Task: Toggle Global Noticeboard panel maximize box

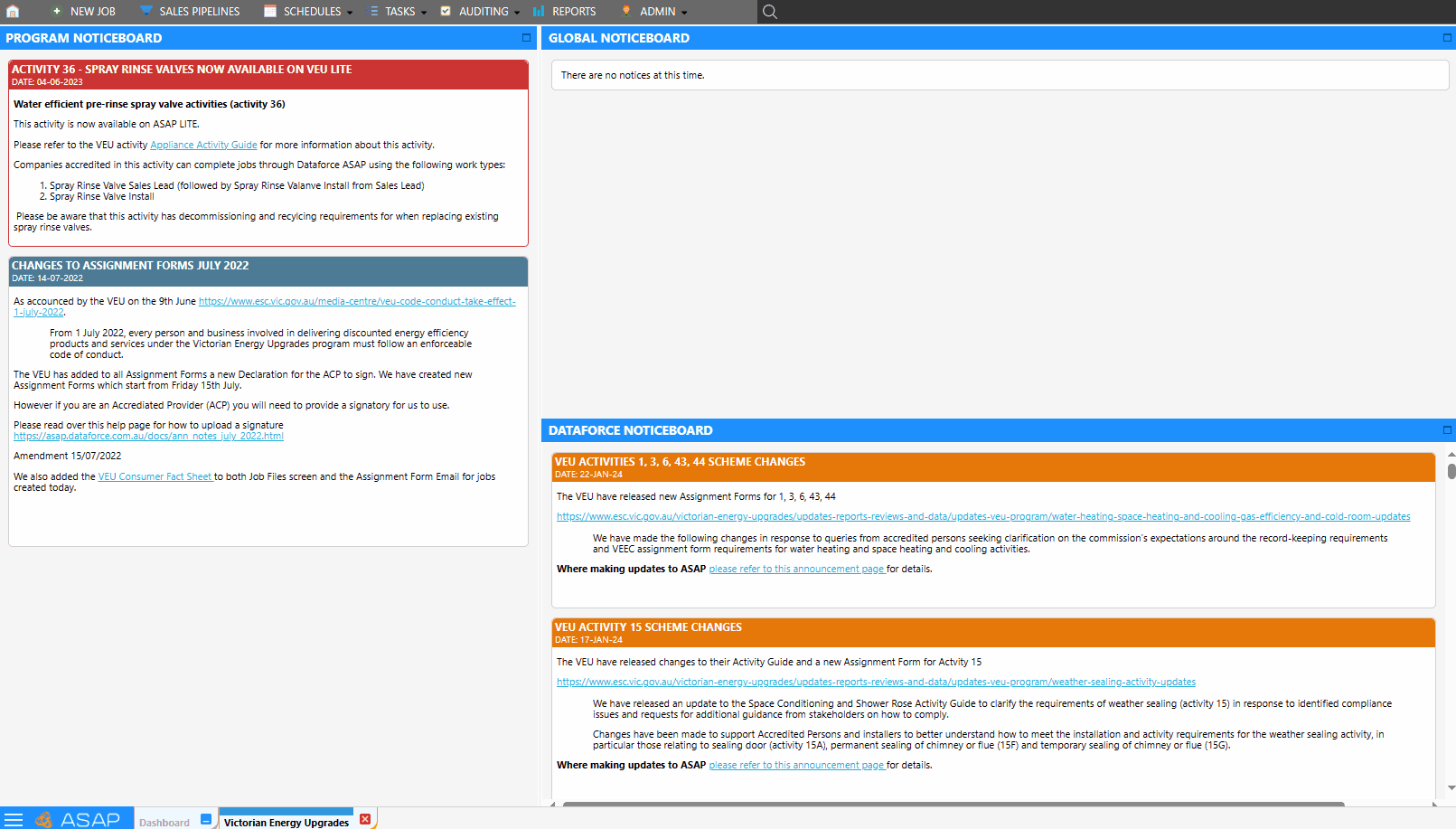Action: (1447, 38)
